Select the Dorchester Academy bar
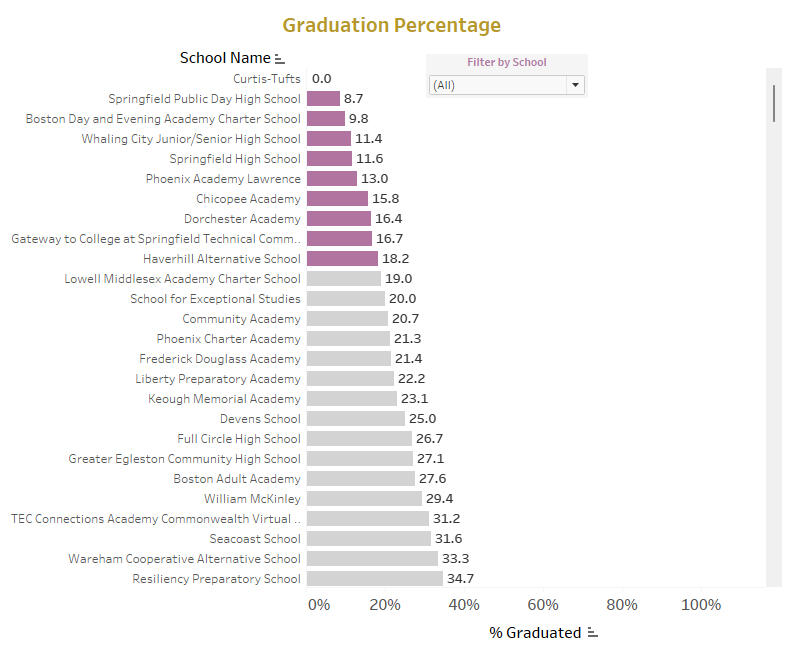Image resolution: width=806 pixels, height=655 pixels. pyautogui.click(x=338, y=219)
